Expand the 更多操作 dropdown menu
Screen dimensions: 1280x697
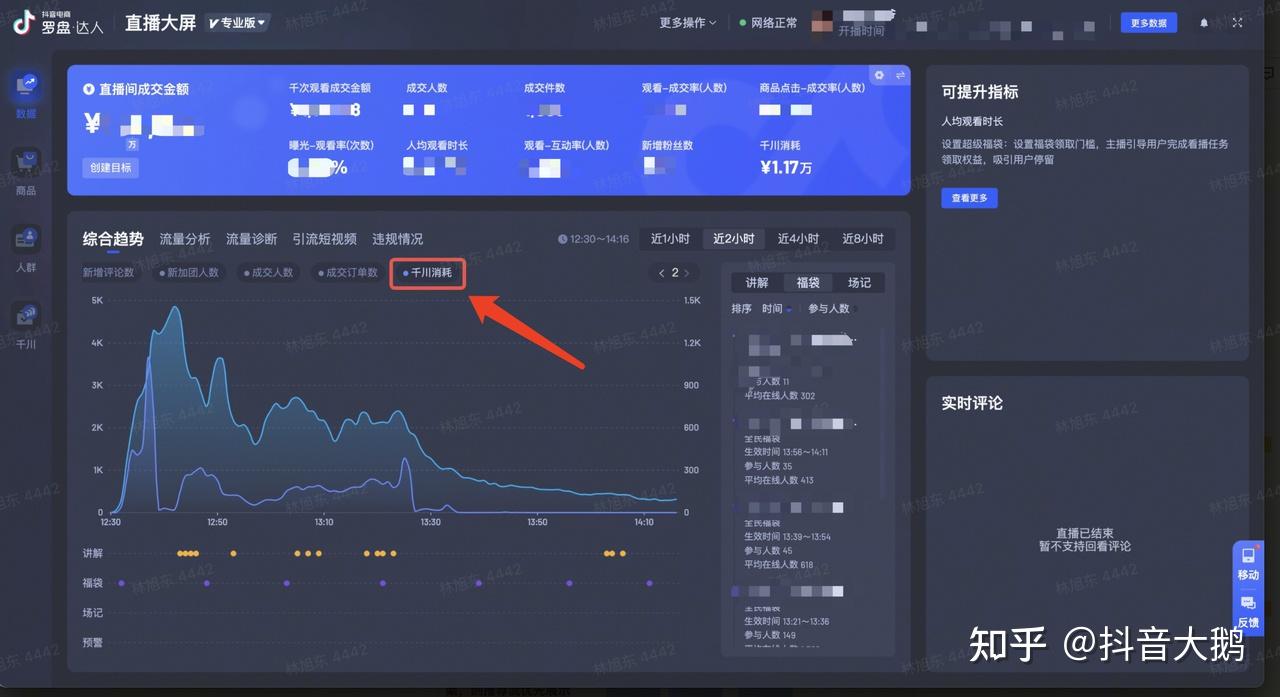(x=687, y=23)
